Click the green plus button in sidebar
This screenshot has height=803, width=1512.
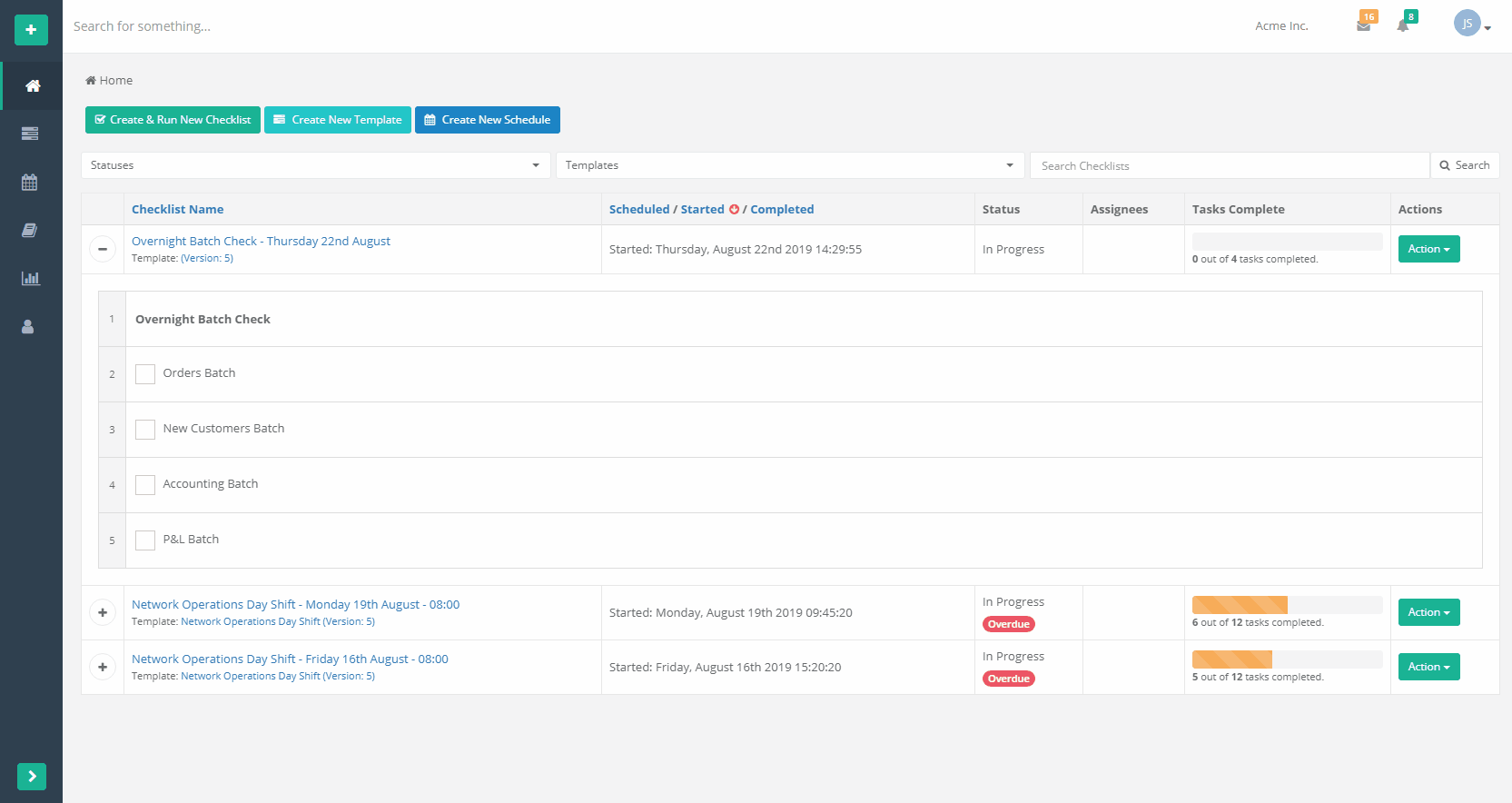[x=31, y=30]
